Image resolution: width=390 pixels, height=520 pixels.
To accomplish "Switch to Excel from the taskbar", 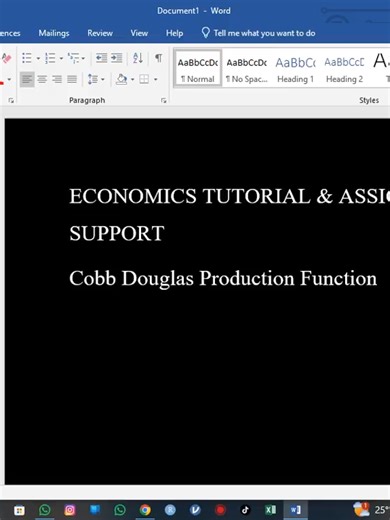I will [270, 510].
